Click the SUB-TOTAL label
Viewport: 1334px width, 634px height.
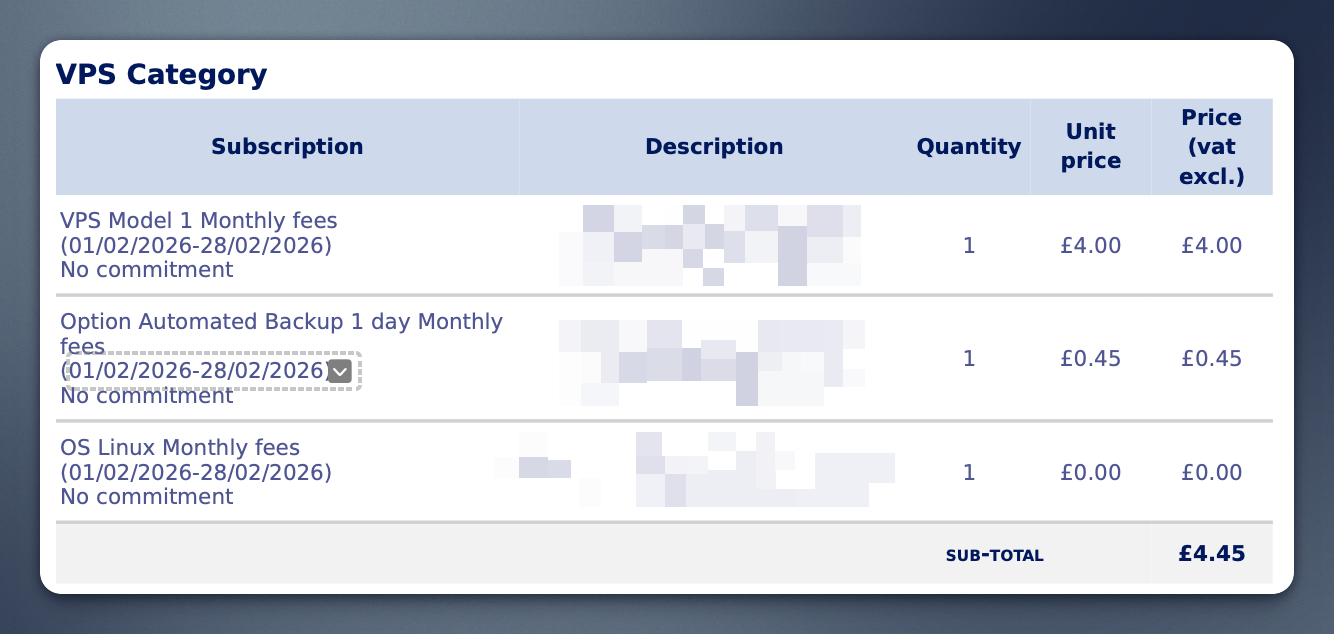pyautogui.click(x=994, y=555)
